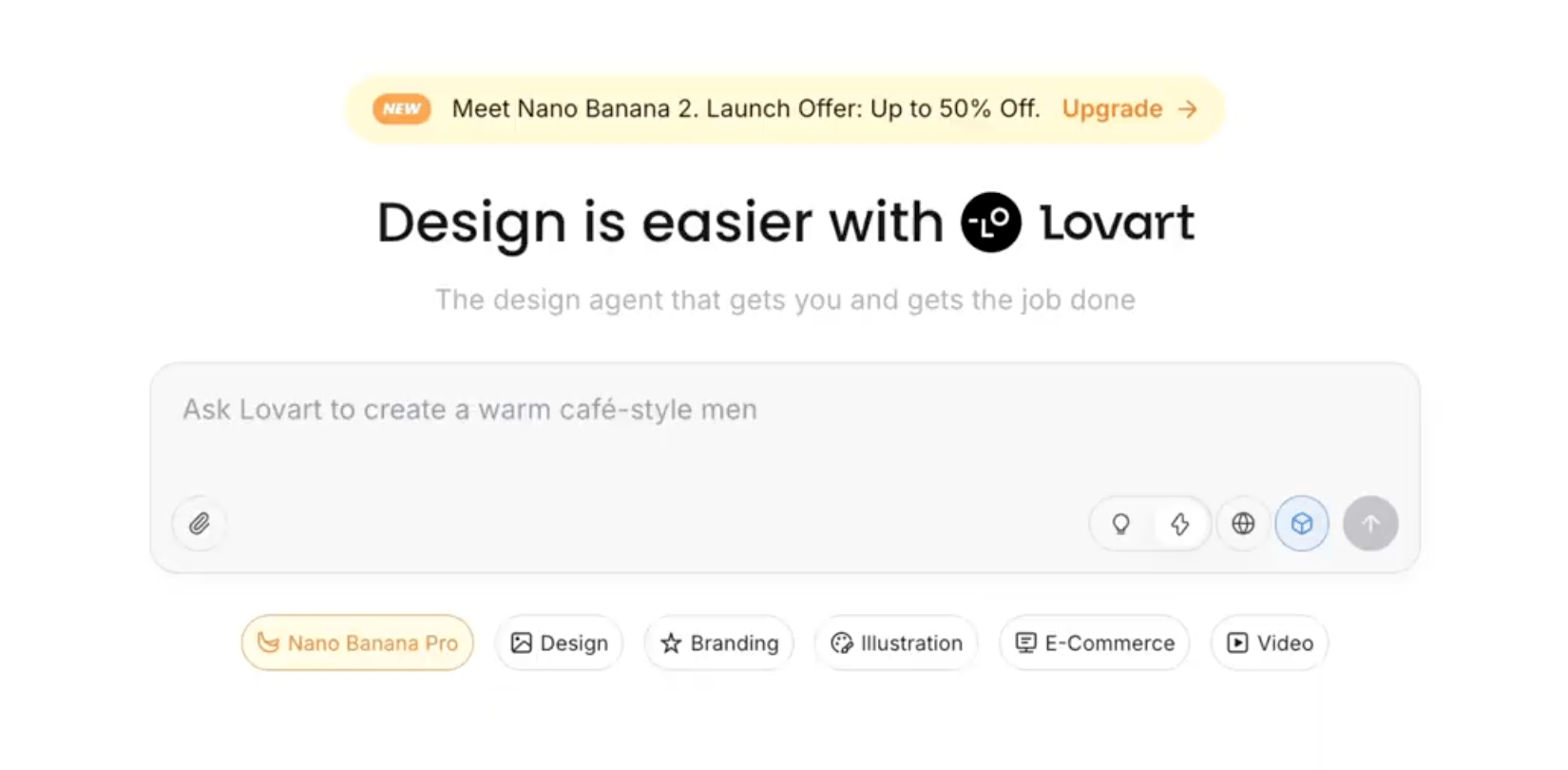Toggle the blue cube icon button
This screenshot has width=1568, height=770.
coord(1302,524)
